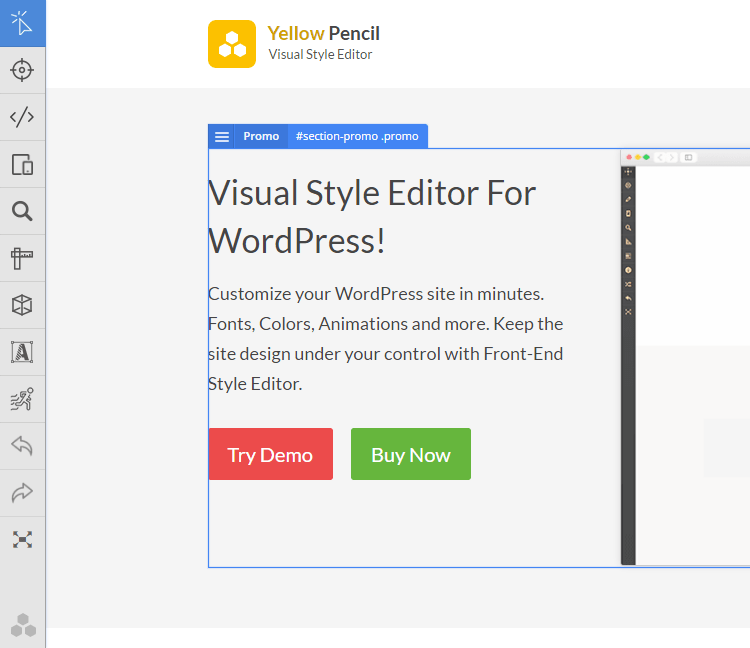Open the typography design tool
Viewport: 750px width, 648px height.
(22, 352)
